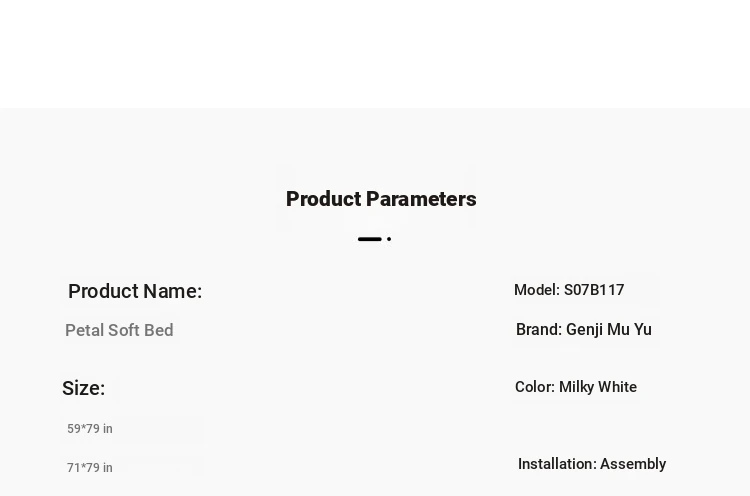Viewport: 750px width, 496px height.
Task: Click the word White in the color value
Action: point(618,387)
